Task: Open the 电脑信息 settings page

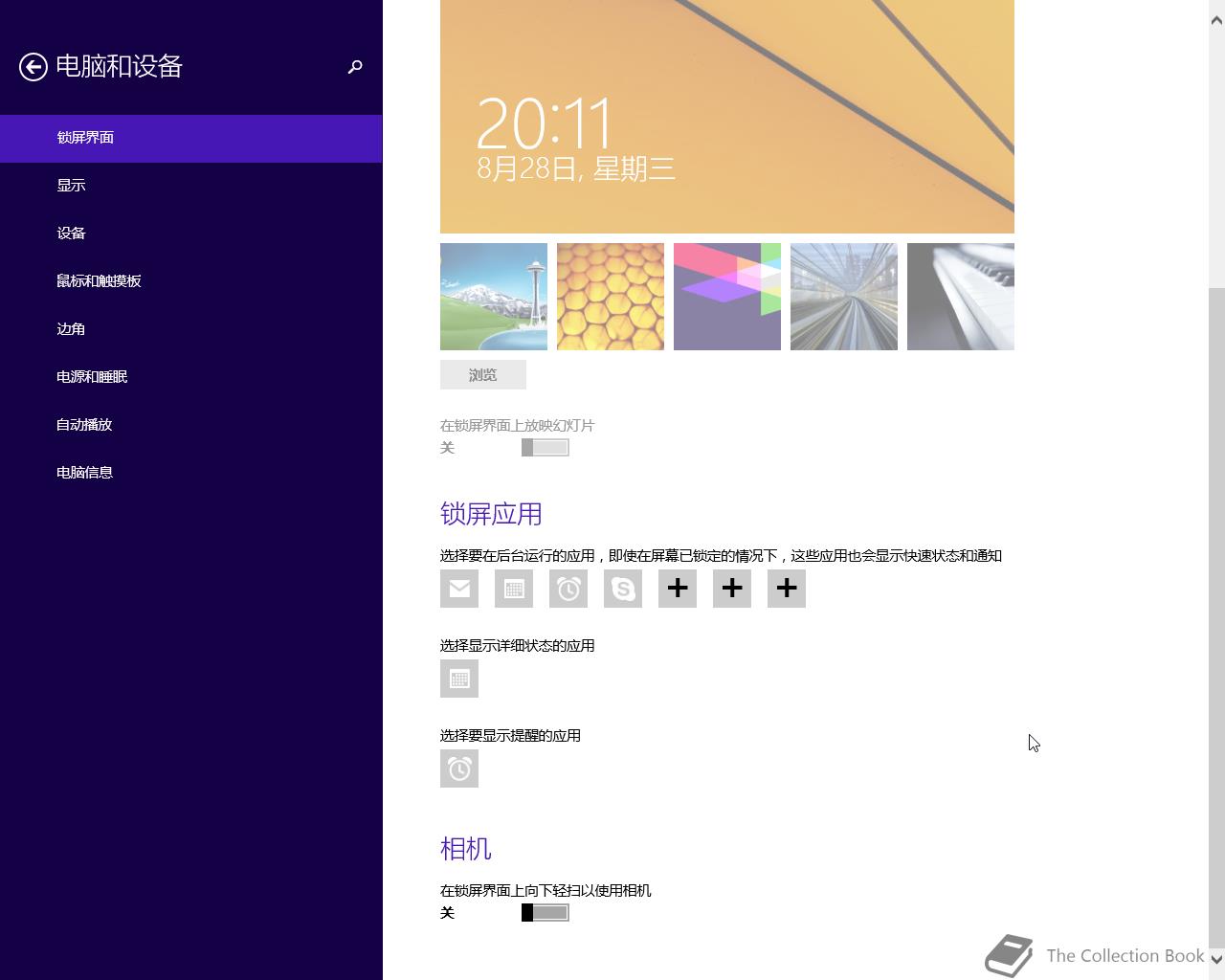Action: pyautogui.click(x=191, y=473)
